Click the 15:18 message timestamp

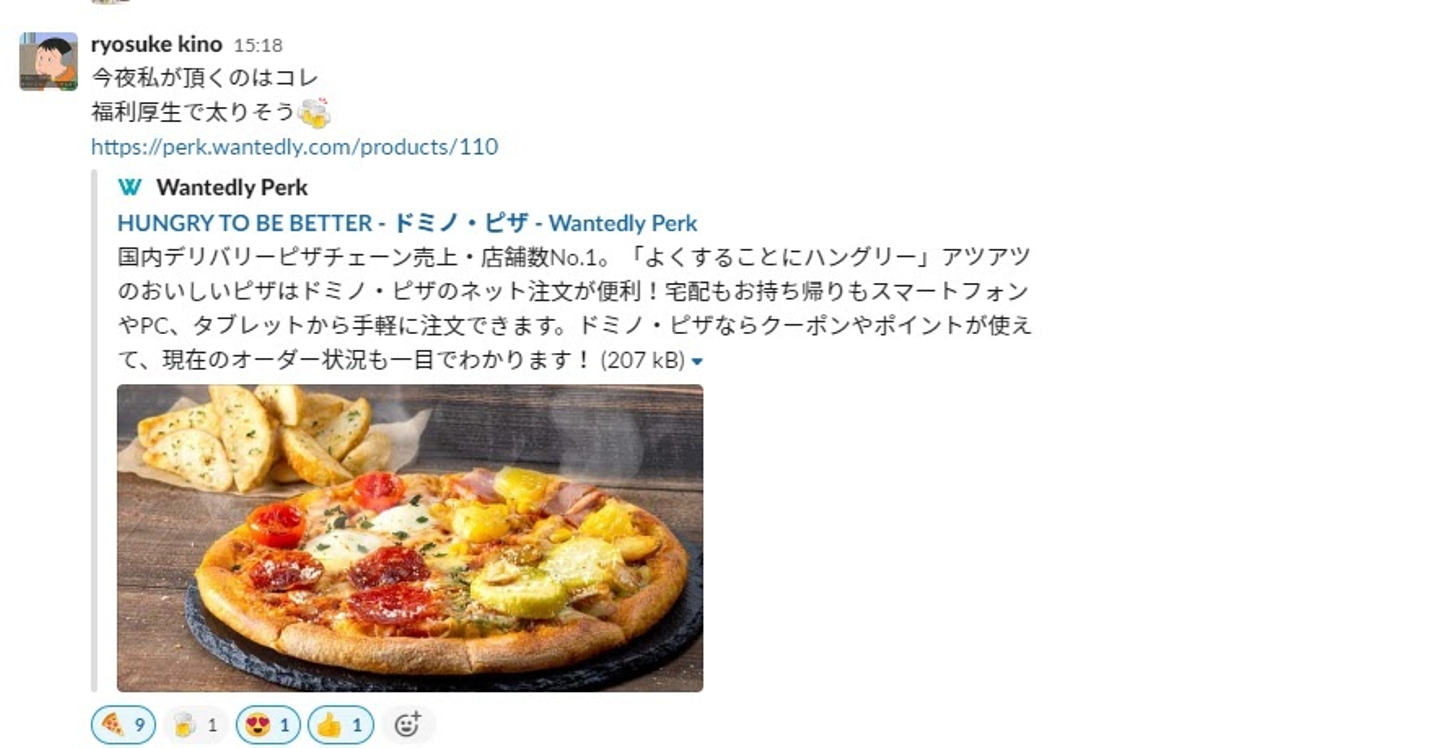pos(258,45)
